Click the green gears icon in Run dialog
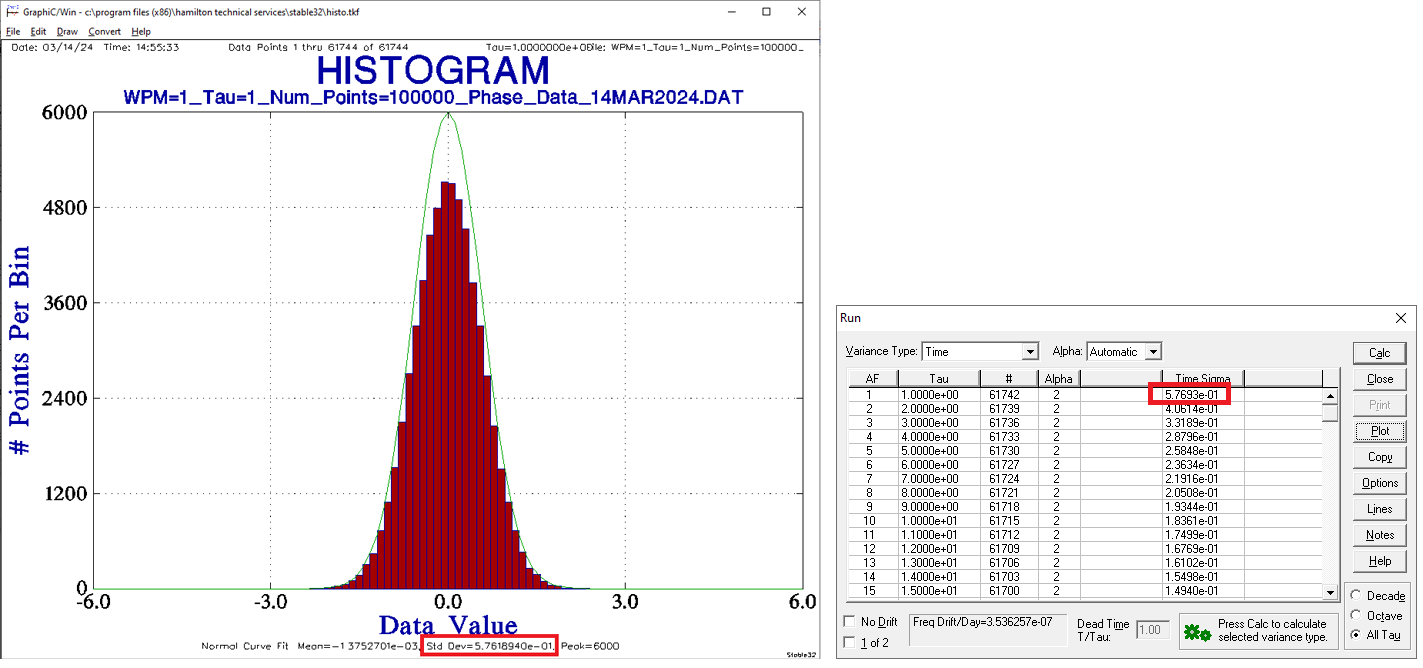Image resolution: width=1423 pixels, height=668 pixels. [1198, 633]
